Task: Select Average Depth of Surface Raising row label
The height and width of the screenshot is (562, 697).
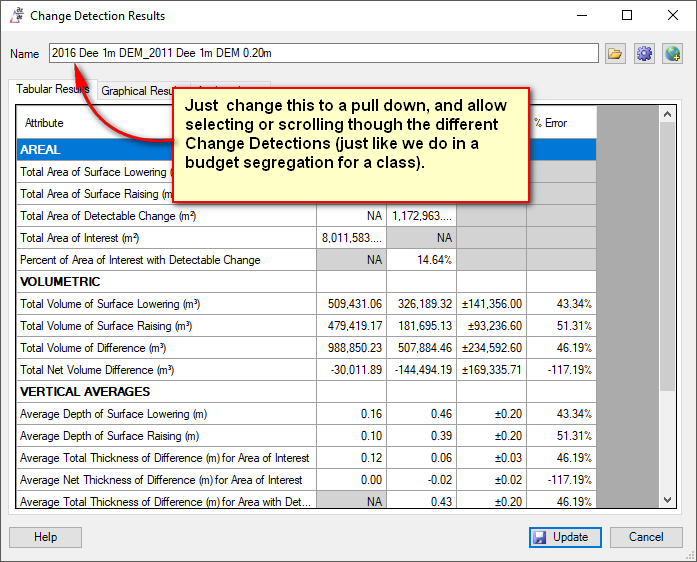Action: [109, 436]
